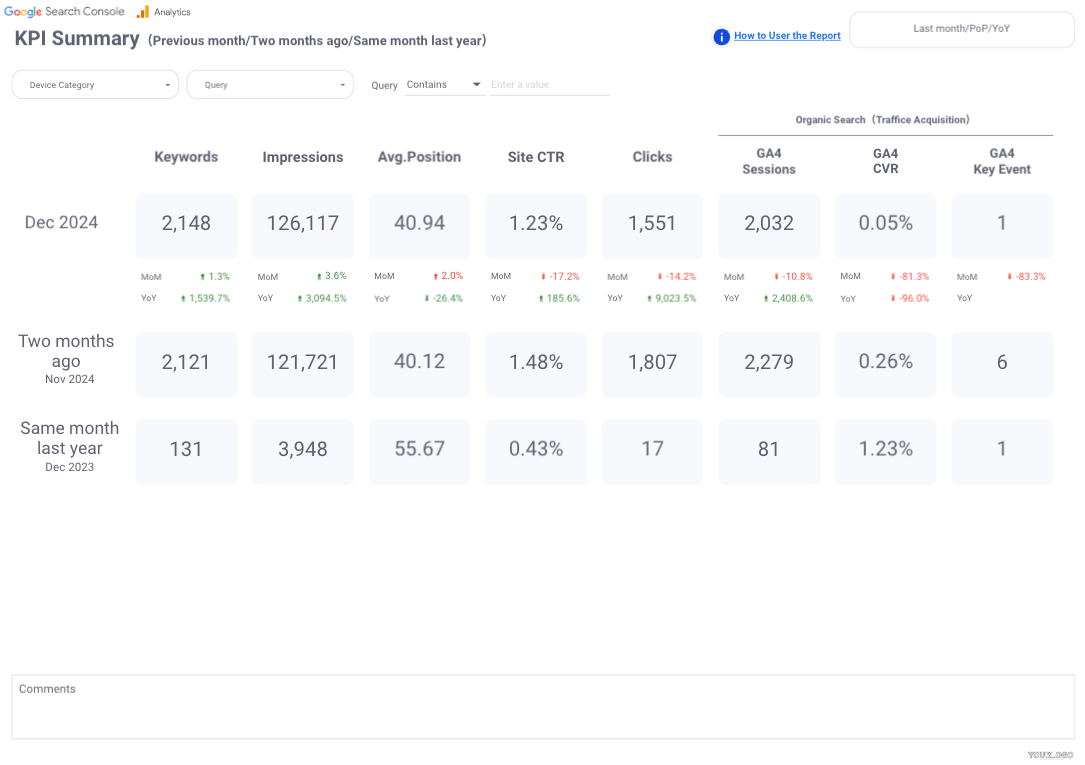1085x765 pixels.
Task: Click the Analytics bar chart logo
Action: (x=143, y=12)
